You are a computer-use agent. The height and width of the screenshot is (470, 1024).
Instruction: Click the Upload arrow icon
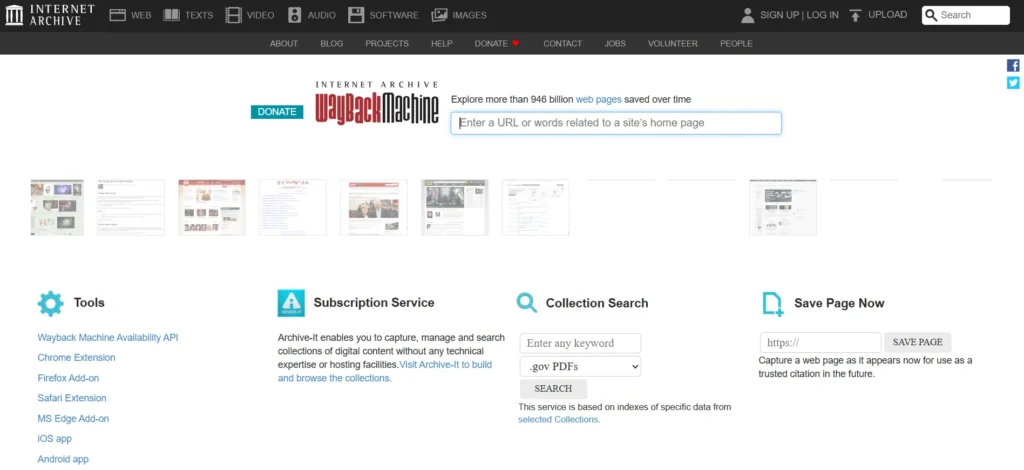856,15
